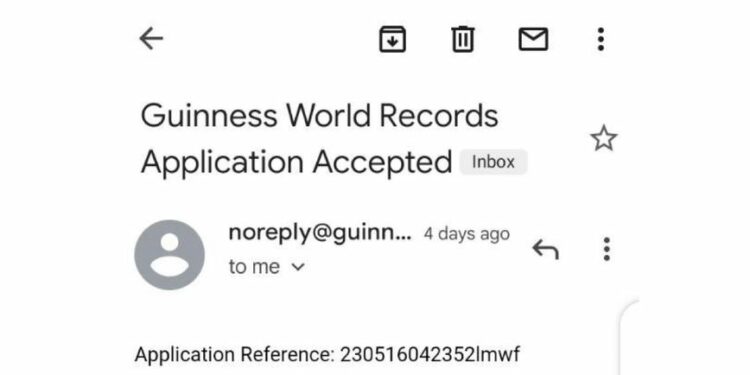The image size is (750, 375).
Task: Tap the '4 days ago' timestamp
Action: coord(466,234)
